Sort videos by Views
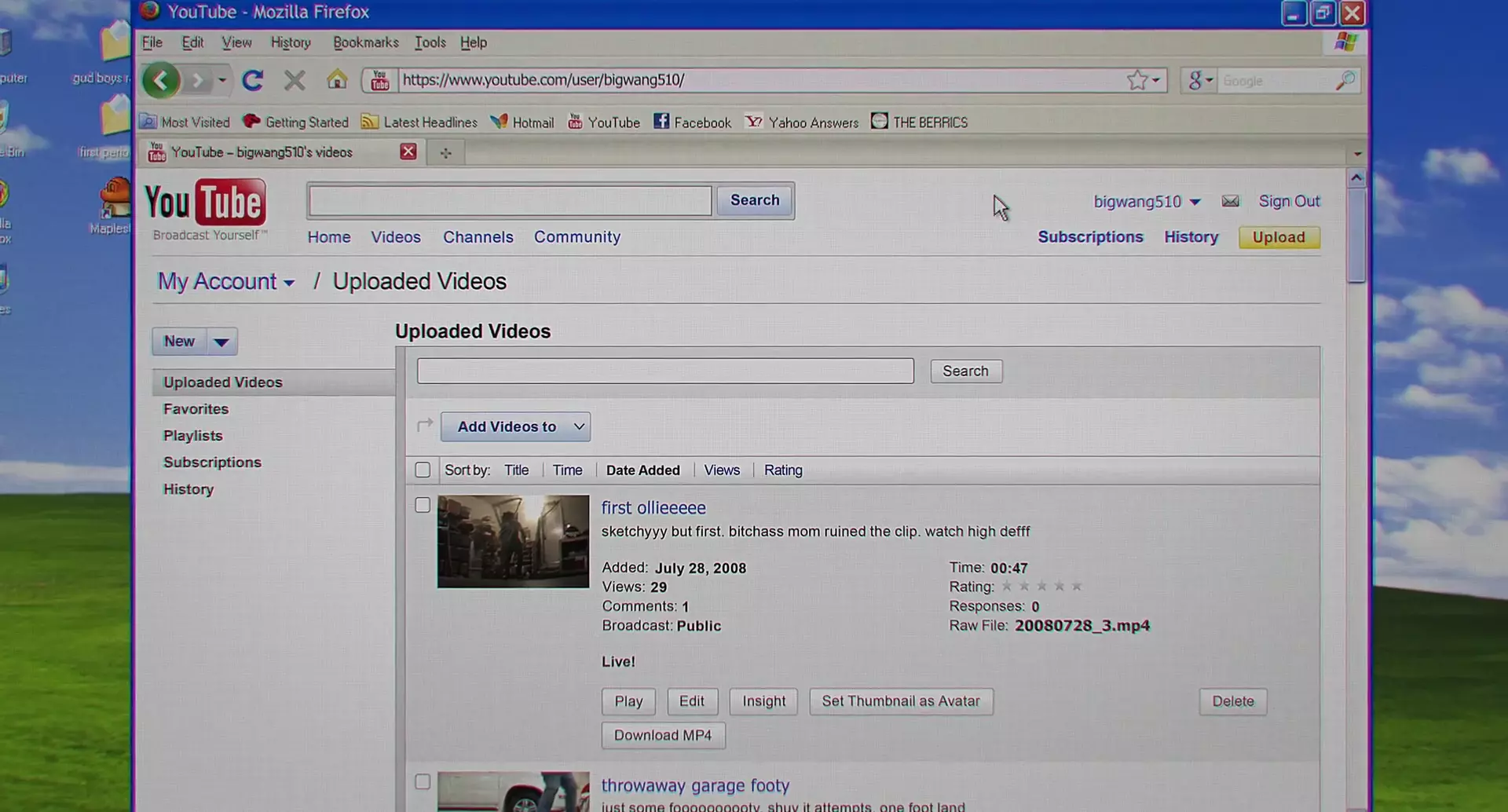The height and width of the screenshot is (812, 1508). 722,470
